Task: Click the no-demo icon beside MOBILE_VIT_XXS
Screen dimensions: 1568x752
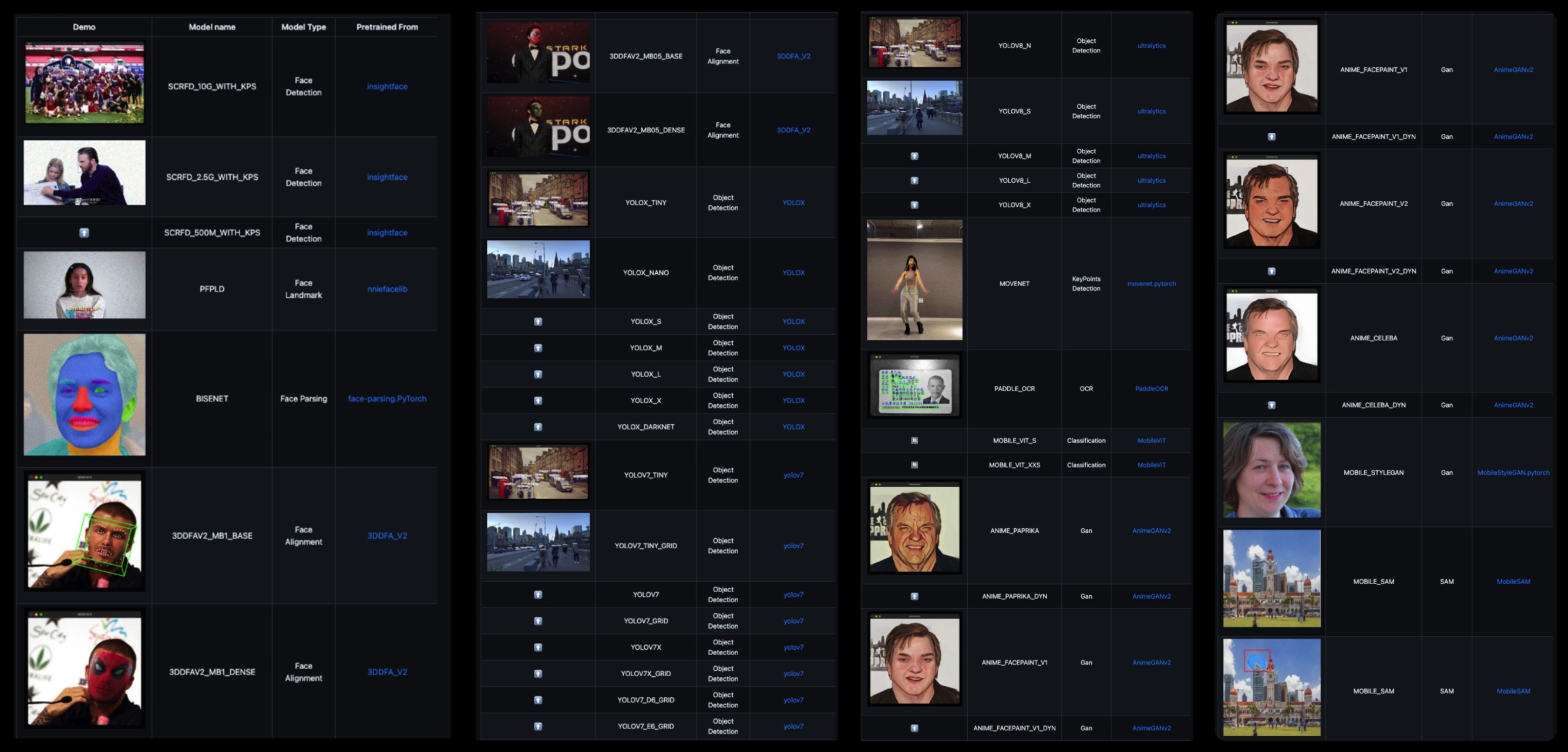Action: 914,465
